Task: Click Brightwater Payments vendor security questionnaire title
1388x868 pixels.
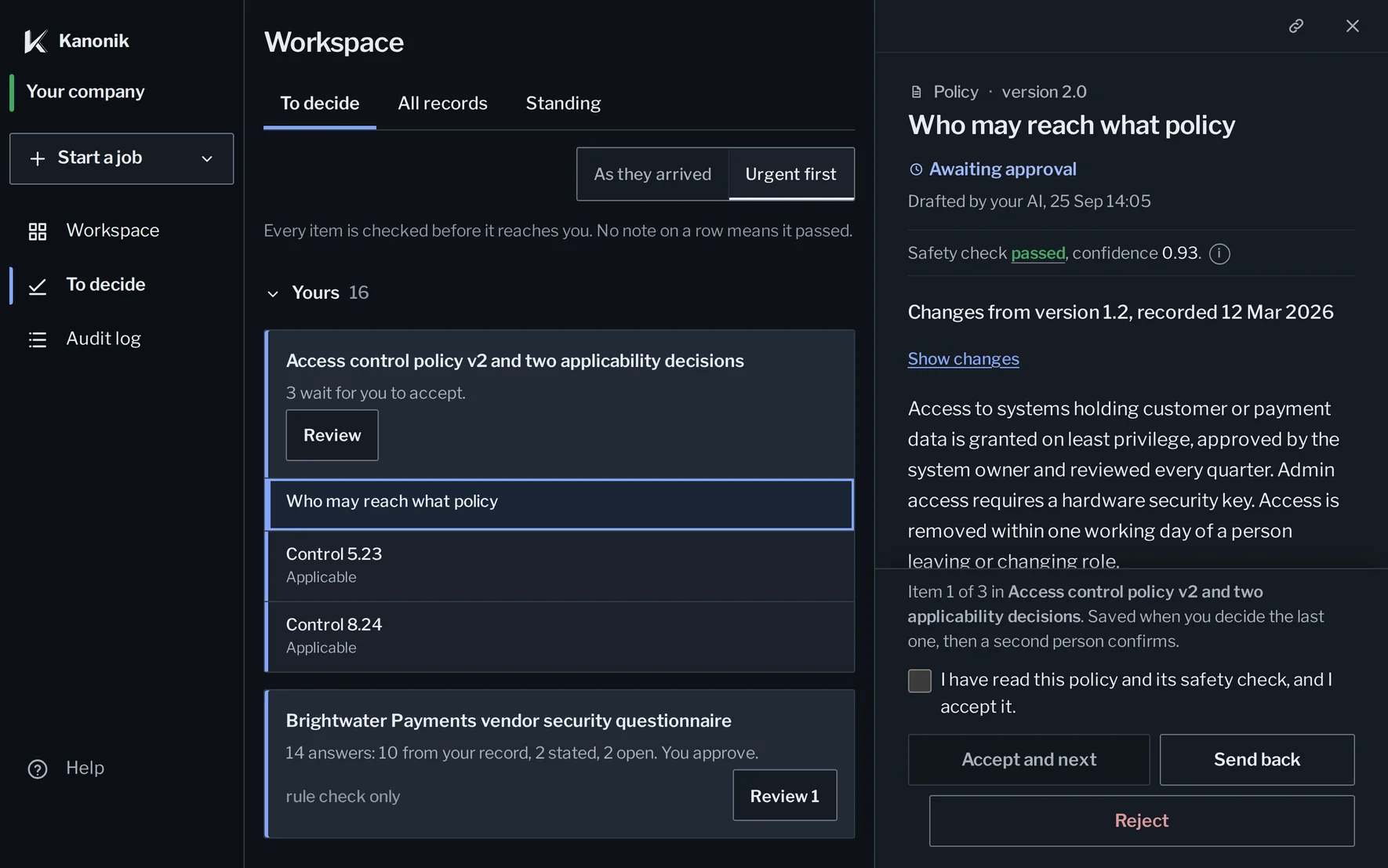Action: 508,721
